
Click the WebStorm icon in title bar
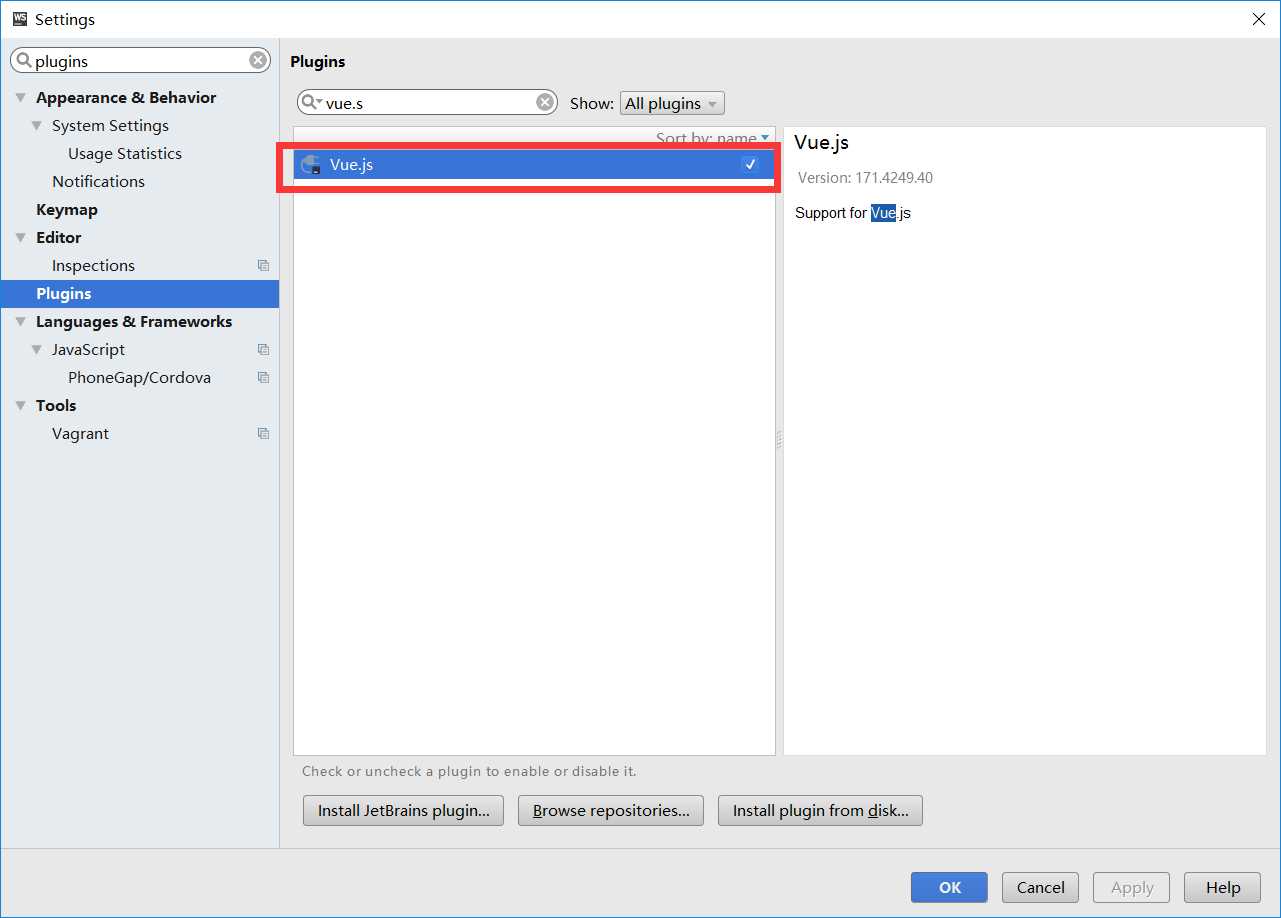[x=20, y=19]
